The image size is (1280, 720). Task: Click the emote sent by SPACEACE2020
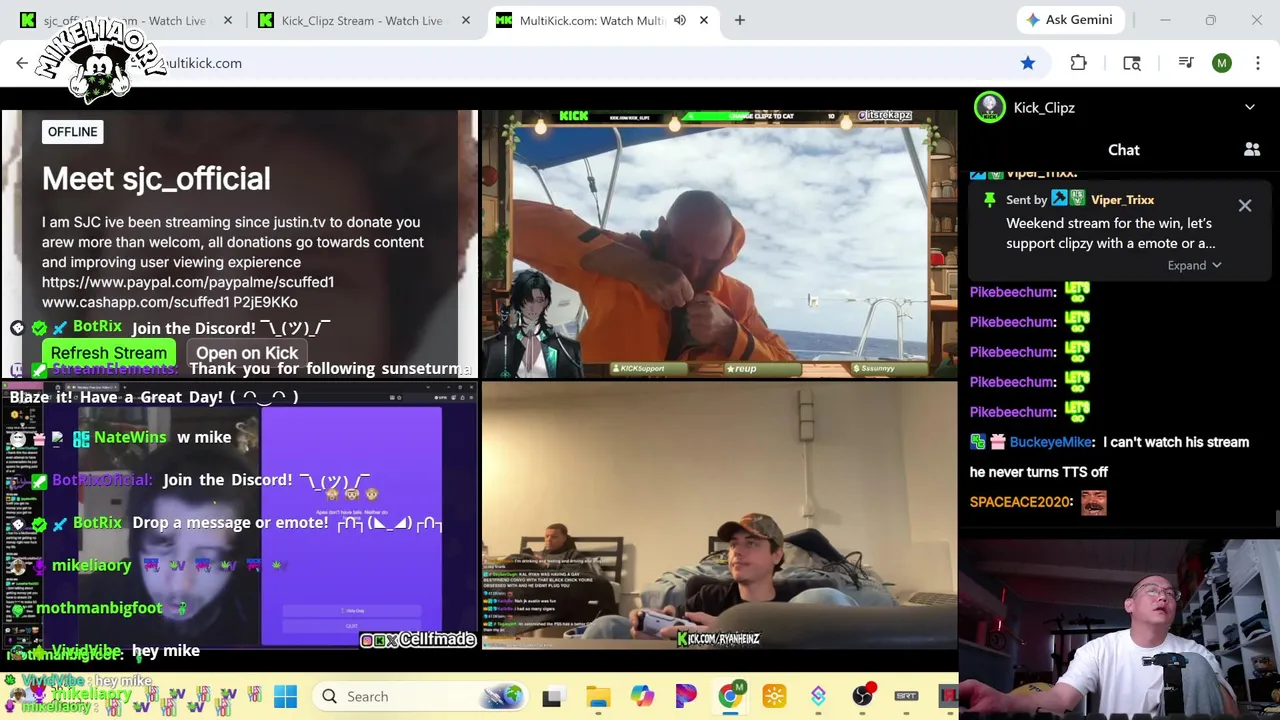pyautogui.click(x=1094, y=502)
